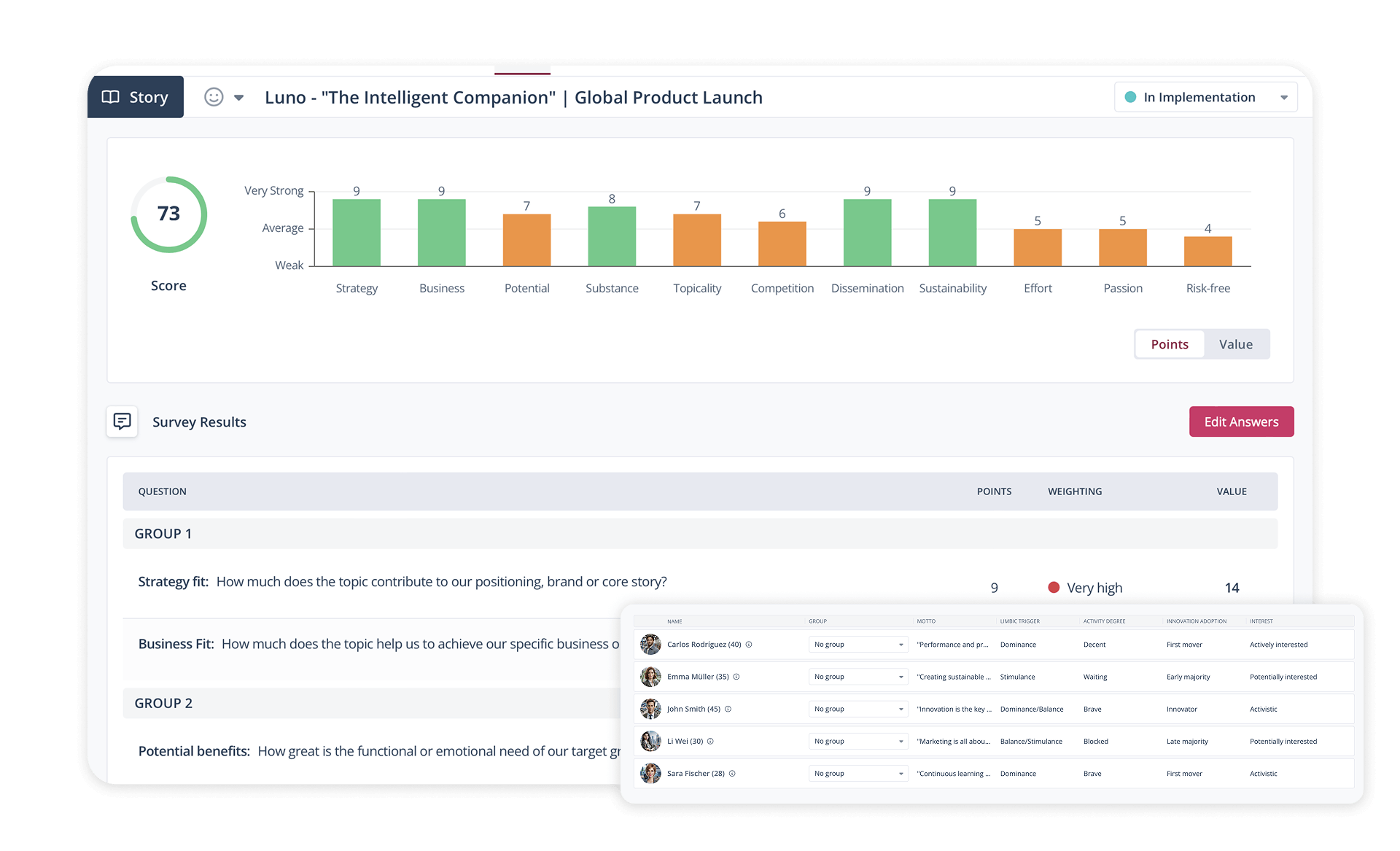
Task: Click the info icon next to Li Wei
Action: (712, 741)
